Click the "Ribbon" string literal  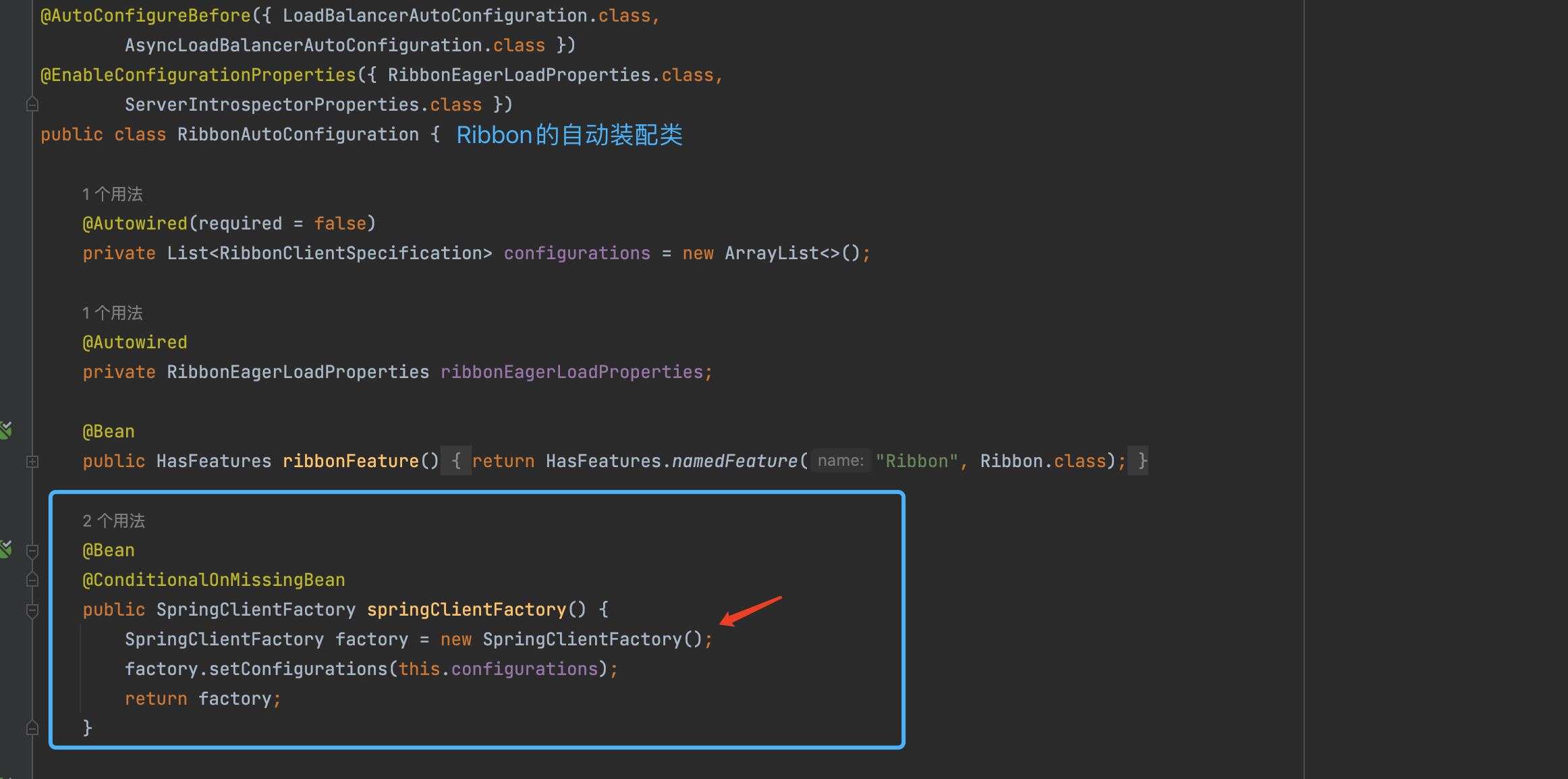click(917, 461)
